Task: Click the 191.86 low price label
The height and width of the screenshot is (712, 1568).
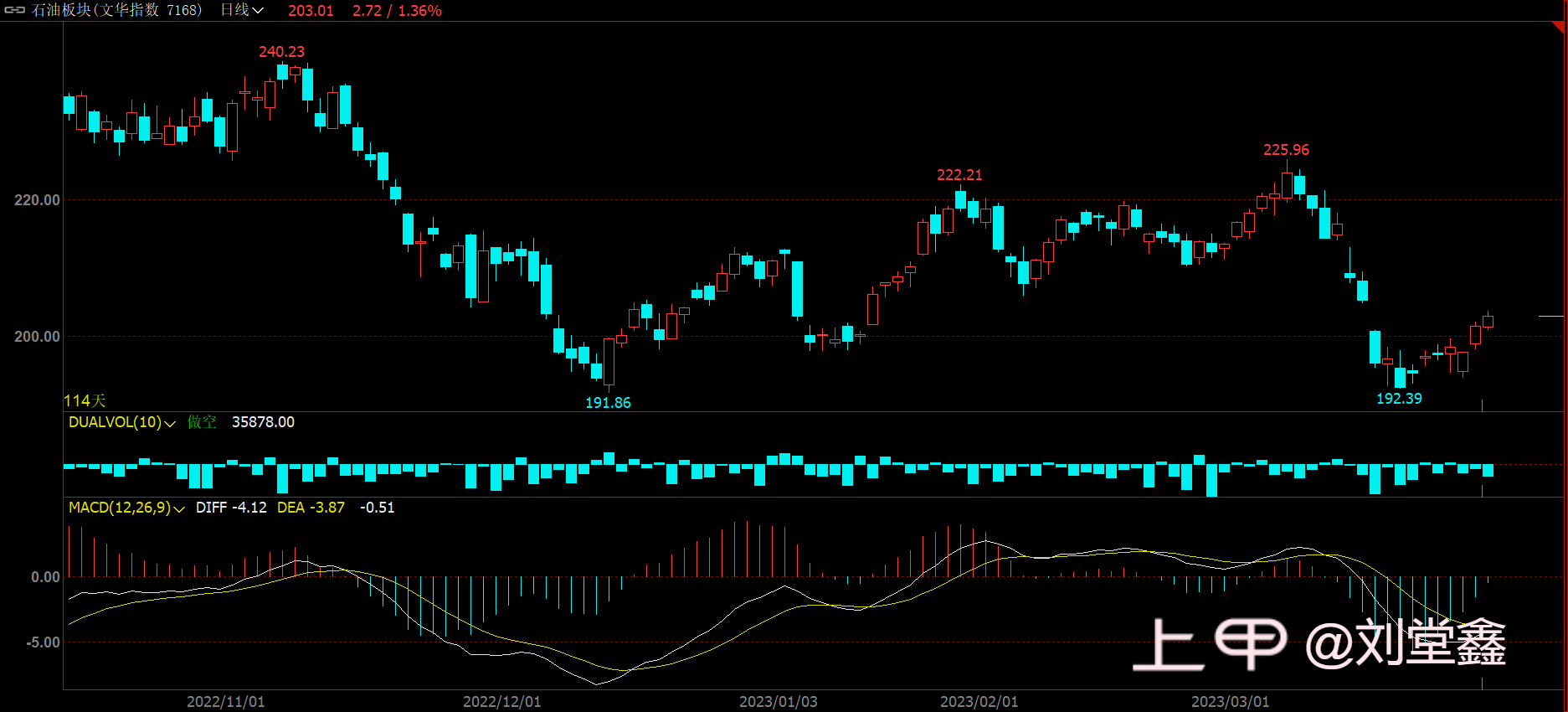Action: (608, 403)
